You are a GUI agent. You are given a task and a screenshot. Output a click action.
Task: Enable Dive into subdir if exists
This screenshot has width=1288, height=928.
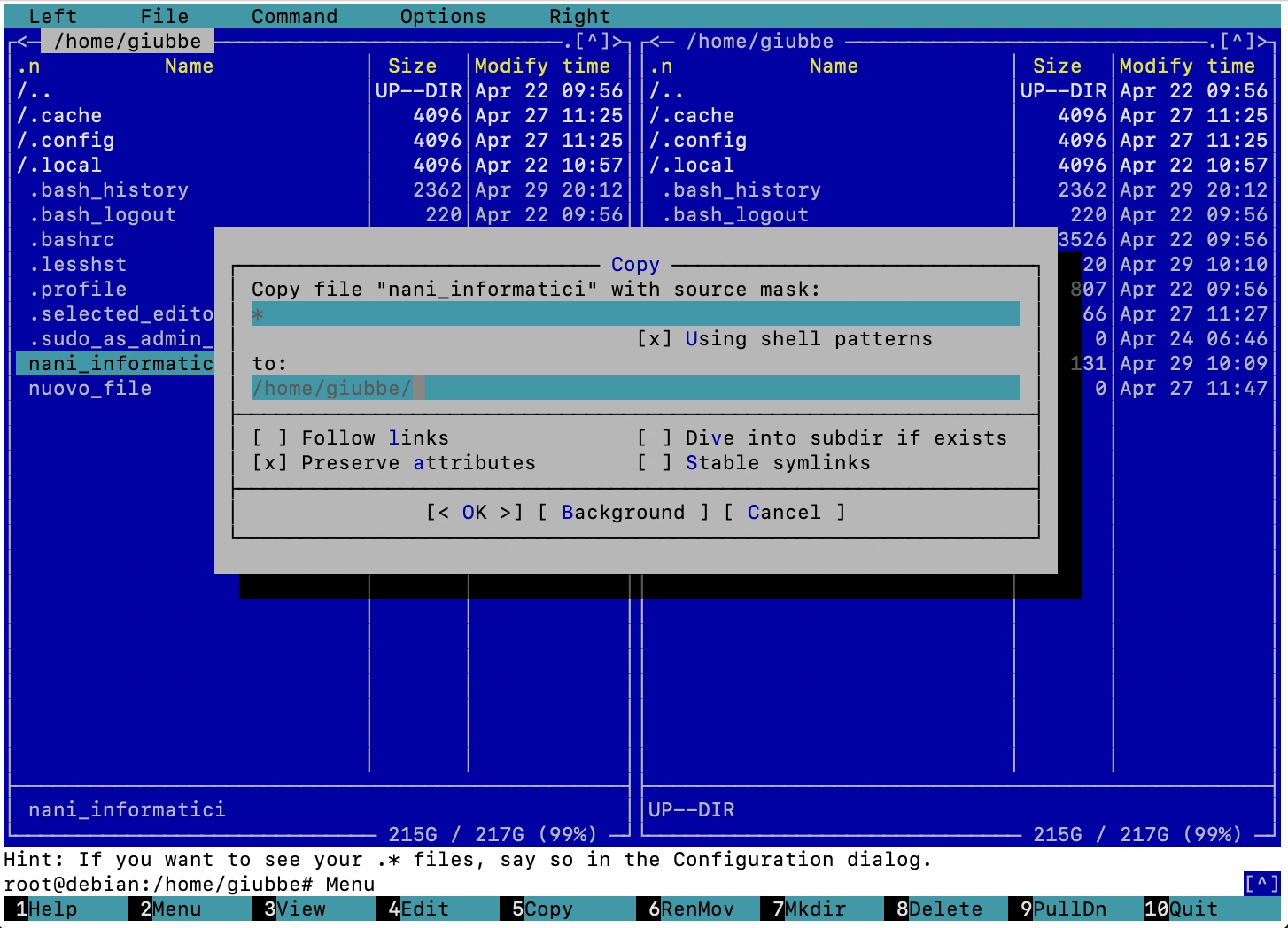[x=654, y=438]
